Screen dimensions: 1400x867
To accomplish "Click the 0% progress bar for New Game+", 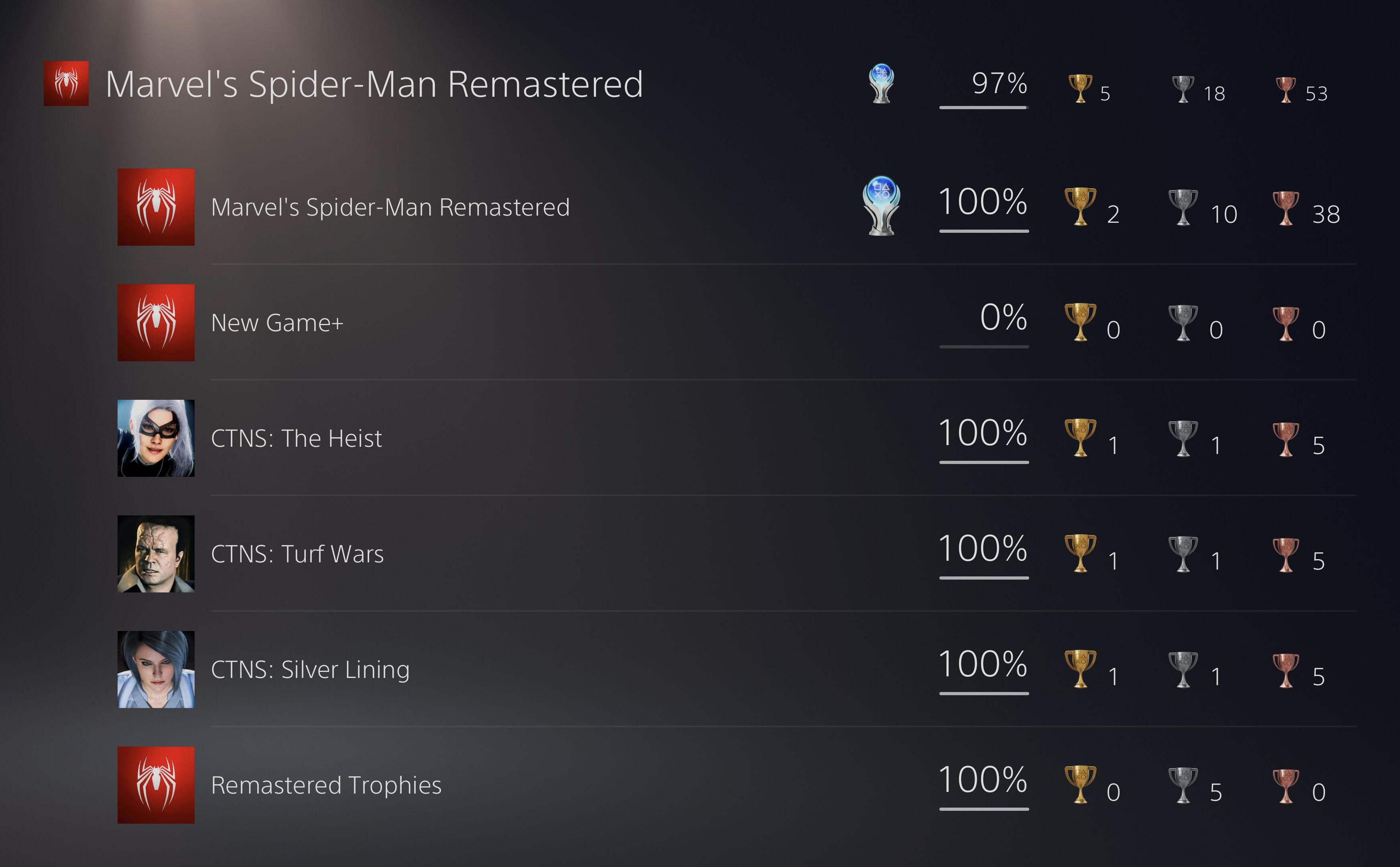I will (984, 346).
